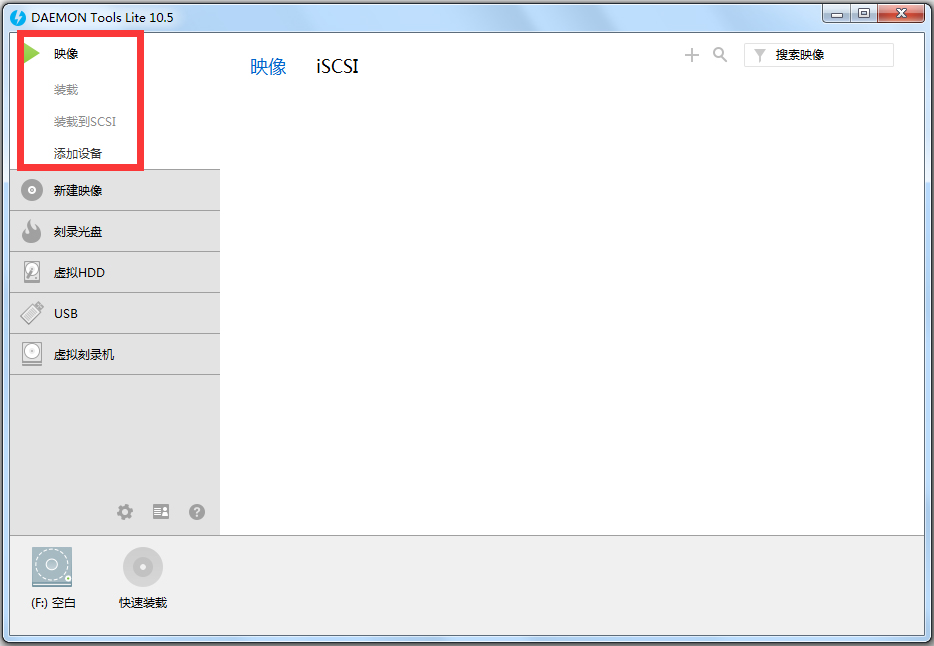Click the flame icon for 刻录光盘

pos(32,232)
